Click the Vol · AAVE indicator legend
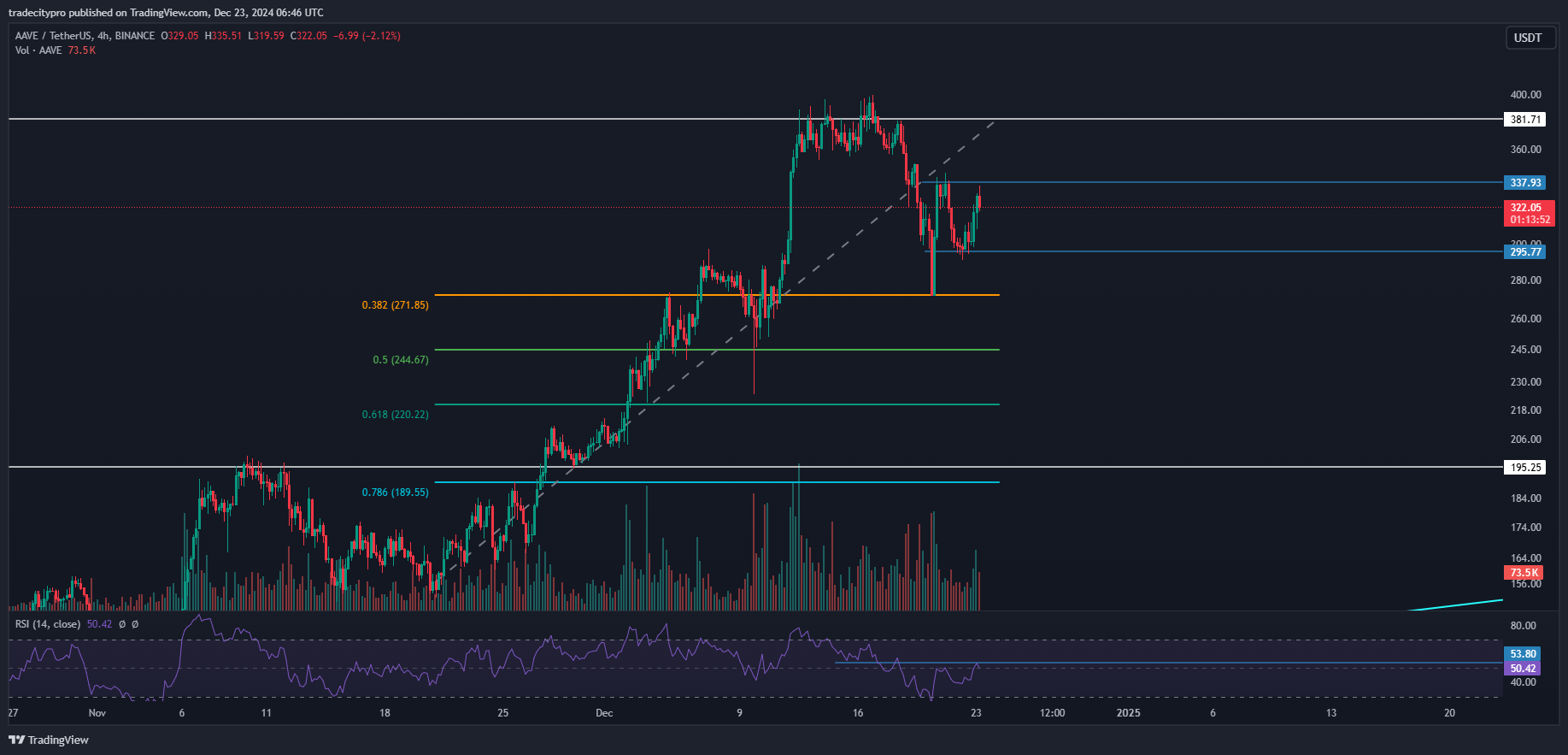The width and height of the screenshot is (1568, 755). [38, 50]
